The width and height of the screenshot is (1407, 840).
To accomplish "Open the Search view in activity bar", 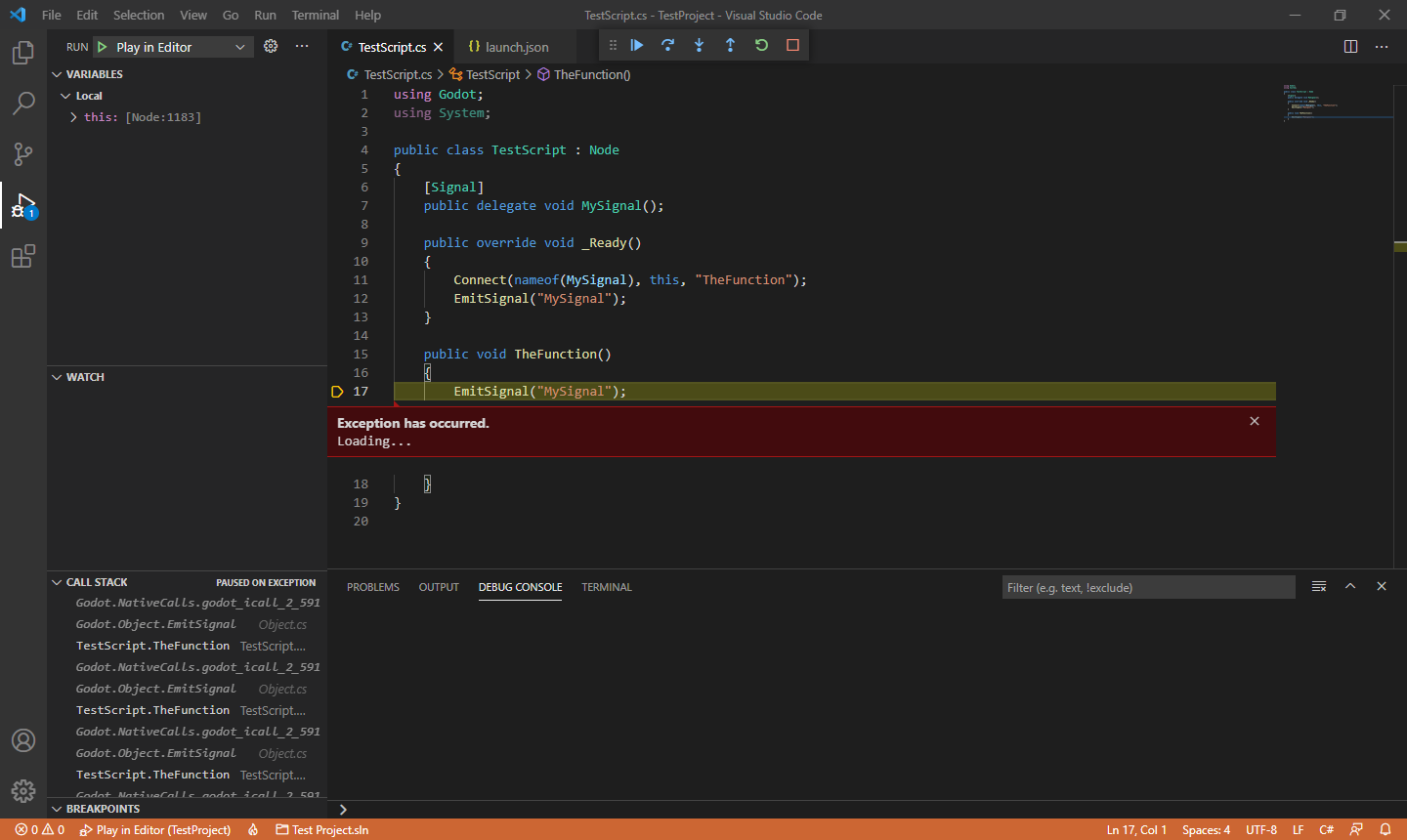I will [23, 104].
